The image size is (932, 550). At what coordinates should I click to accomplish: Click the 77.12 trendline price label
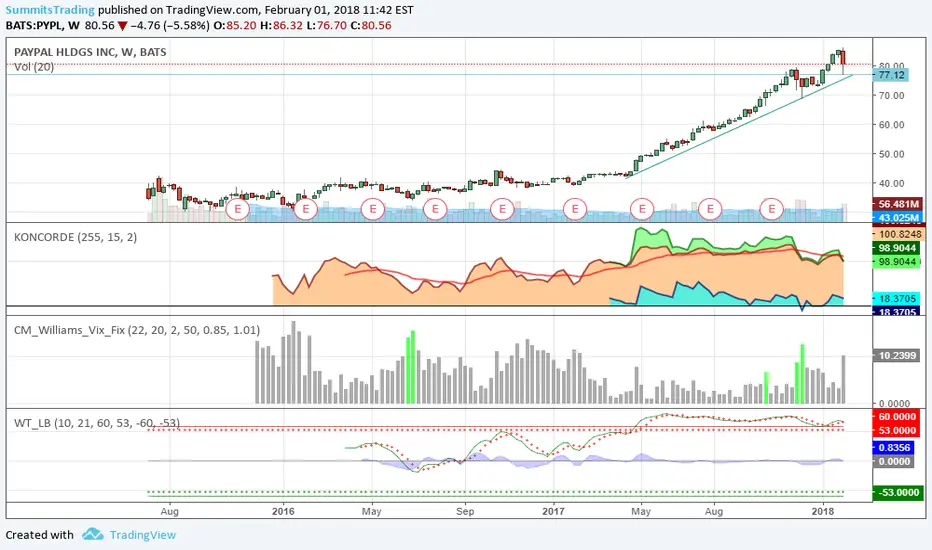[891, 75]
